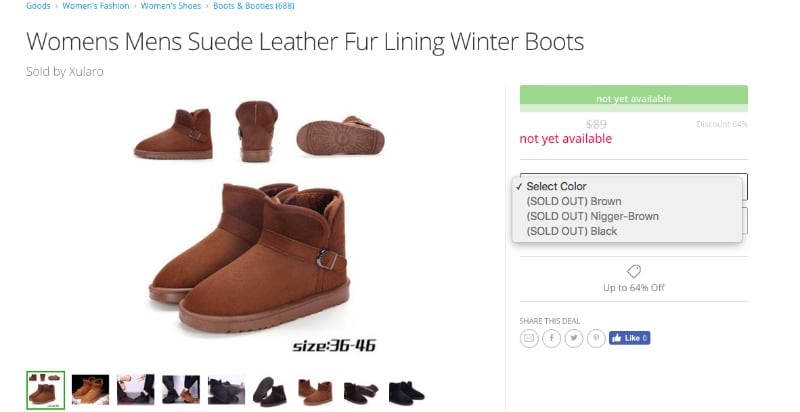Show the last black boot thumbnail
The width and height of the screenshot is (800, 412).
pos(407,390)
